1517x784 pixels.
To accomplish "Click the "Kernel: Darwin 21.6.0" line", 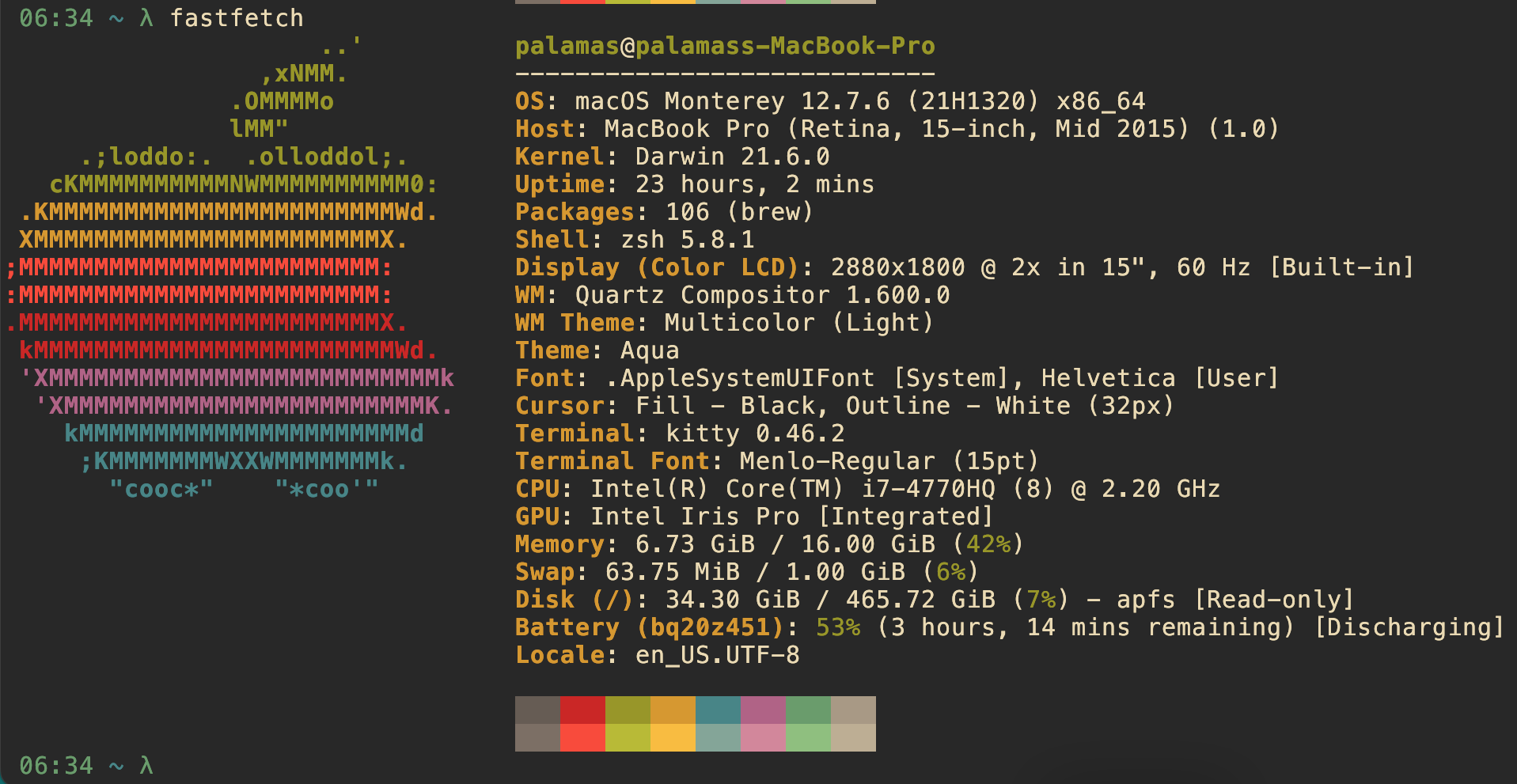I will (673, 157).
